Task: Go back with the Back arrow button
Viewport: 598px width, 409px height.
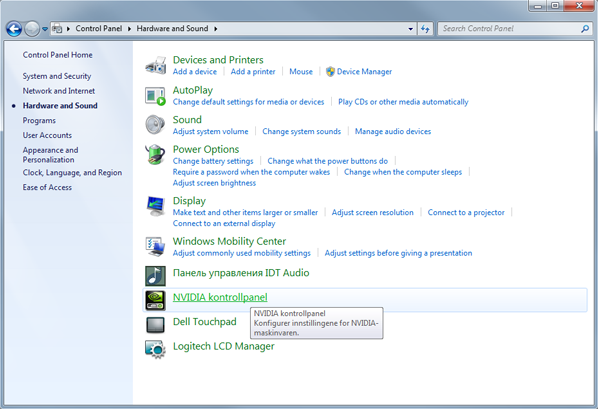Action: click(14, 29)
